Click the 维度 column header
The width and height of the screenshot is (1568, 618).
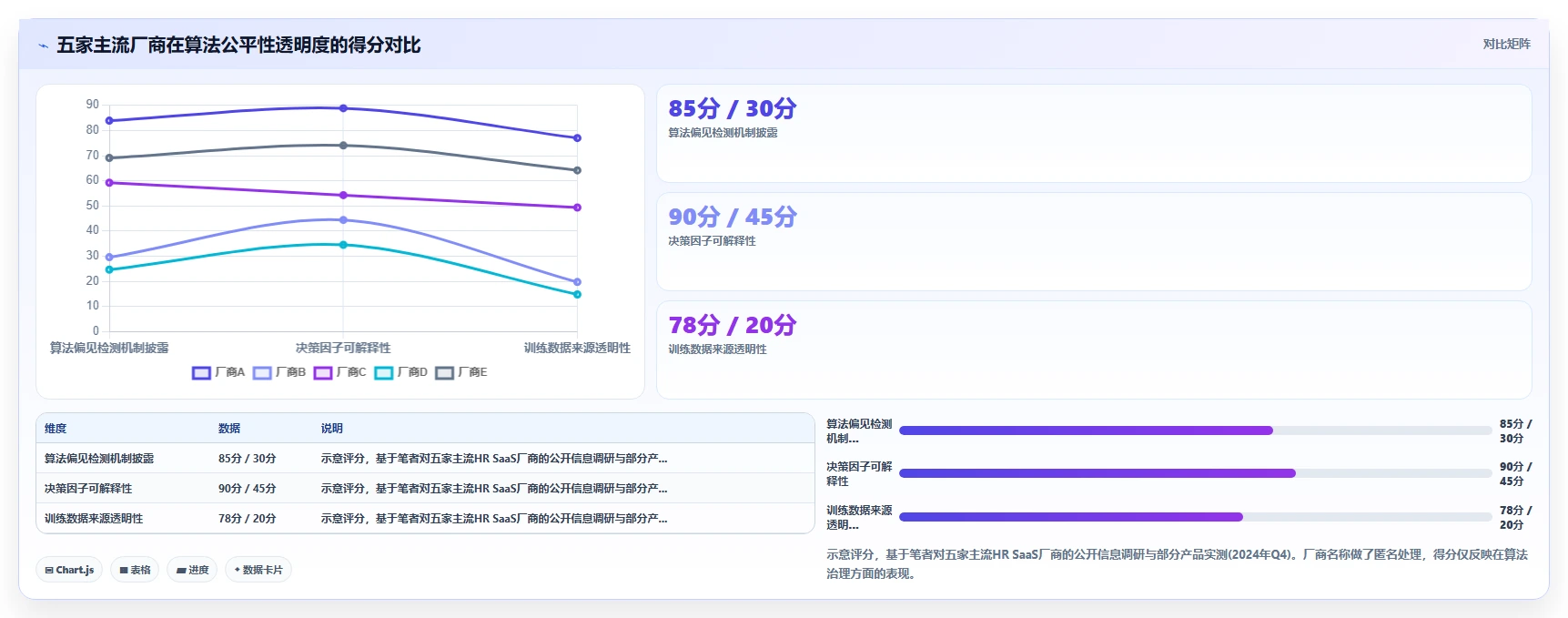click(x=56, y=428)
